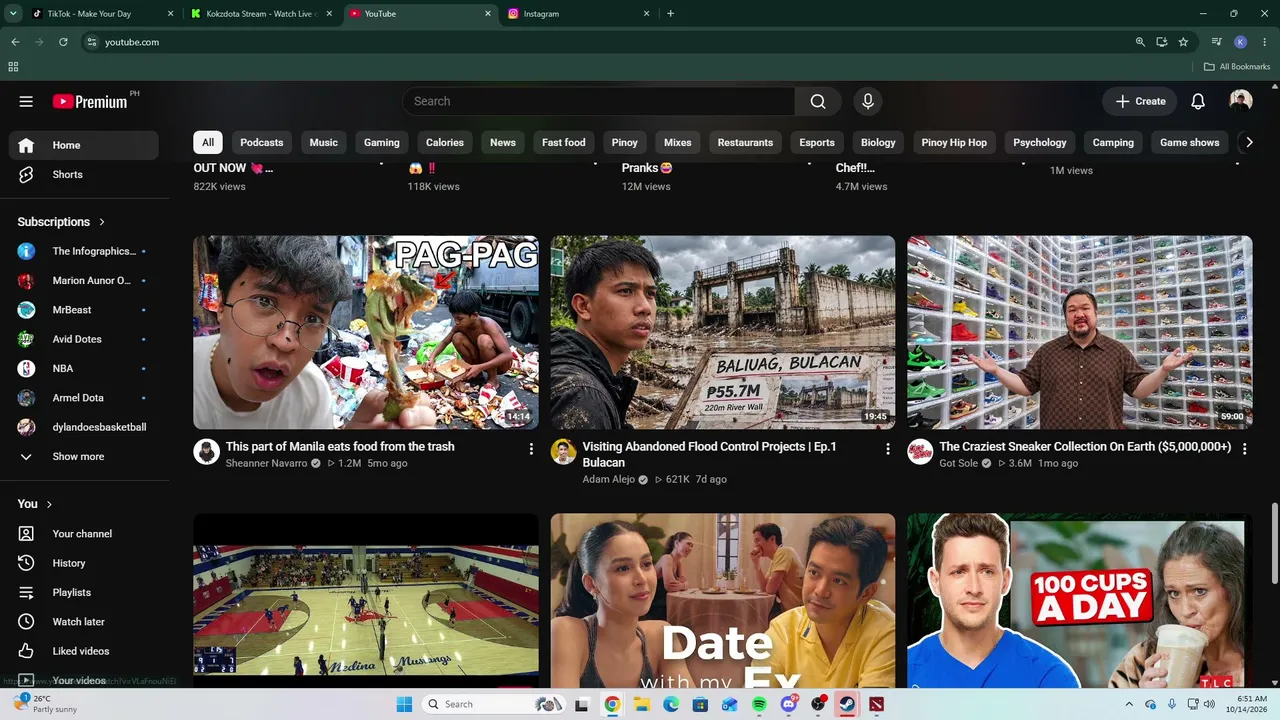Screen dimensions: 1280x720
Task: Expand Show more under Subscriptions
Action: click(x=84, y=456)
